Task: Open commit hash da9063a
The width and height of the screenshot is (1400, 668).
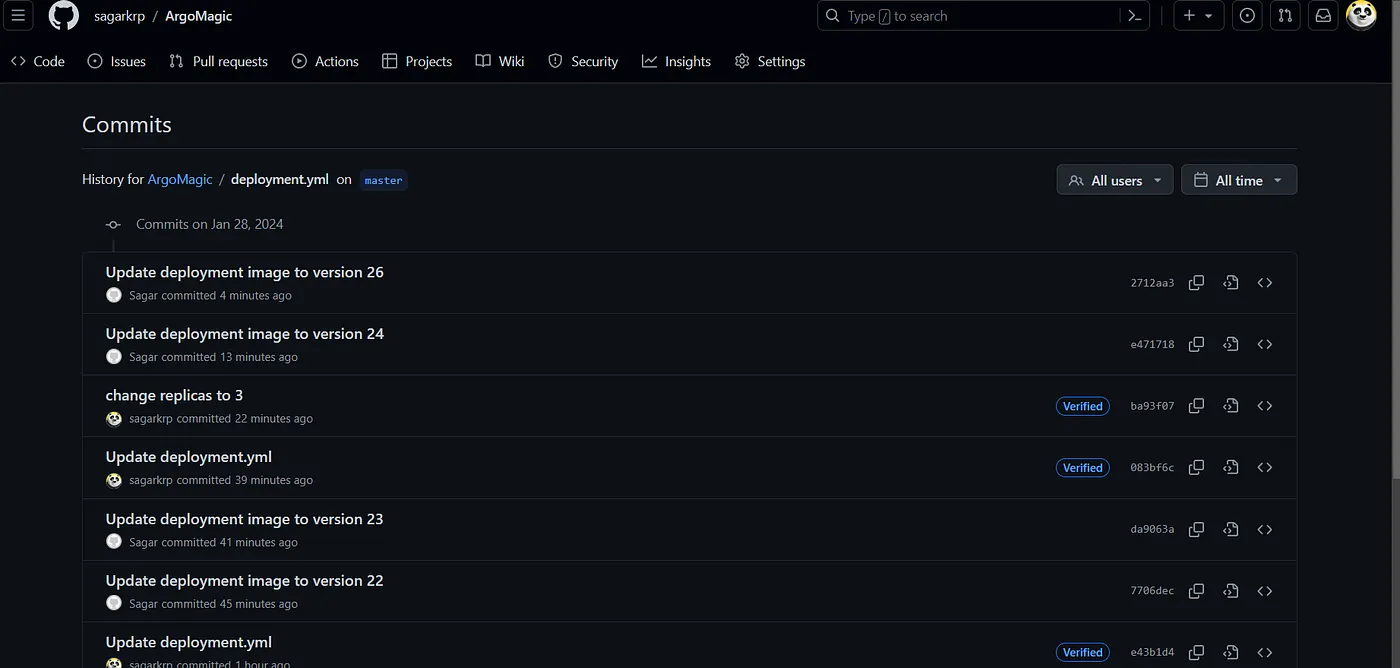Action: click(x=1152, y=529)
